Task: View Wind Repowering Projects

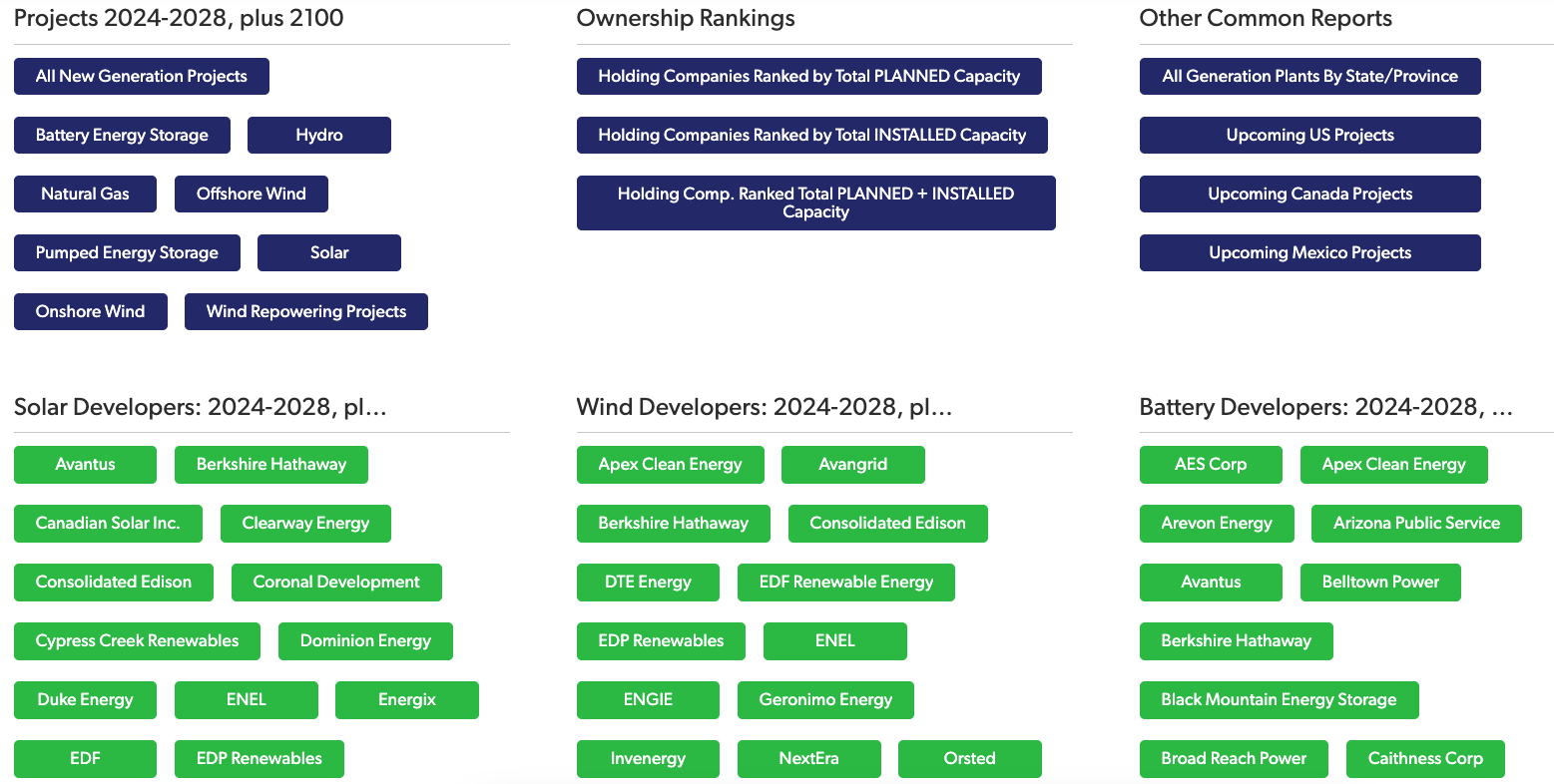Action: click(306, 311)
